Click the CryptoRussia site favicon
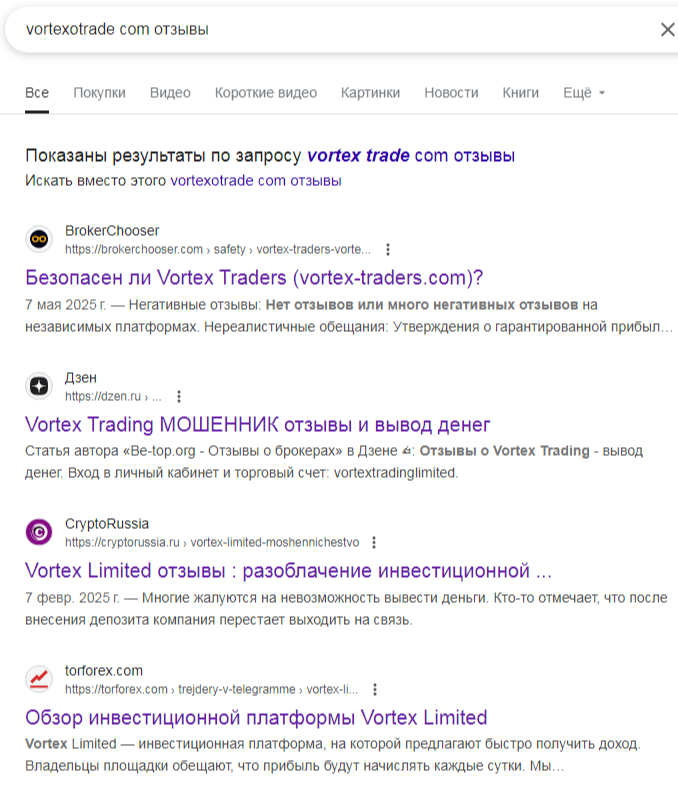This screenshot has width=678, height=803. click(39, 532)
